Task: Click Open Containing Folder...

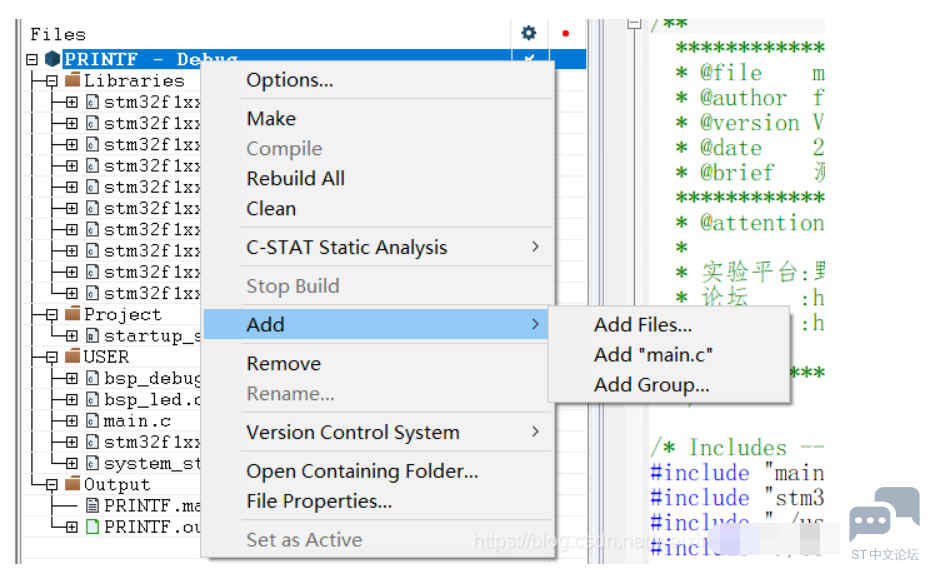Action: click(x=362, y=471)
